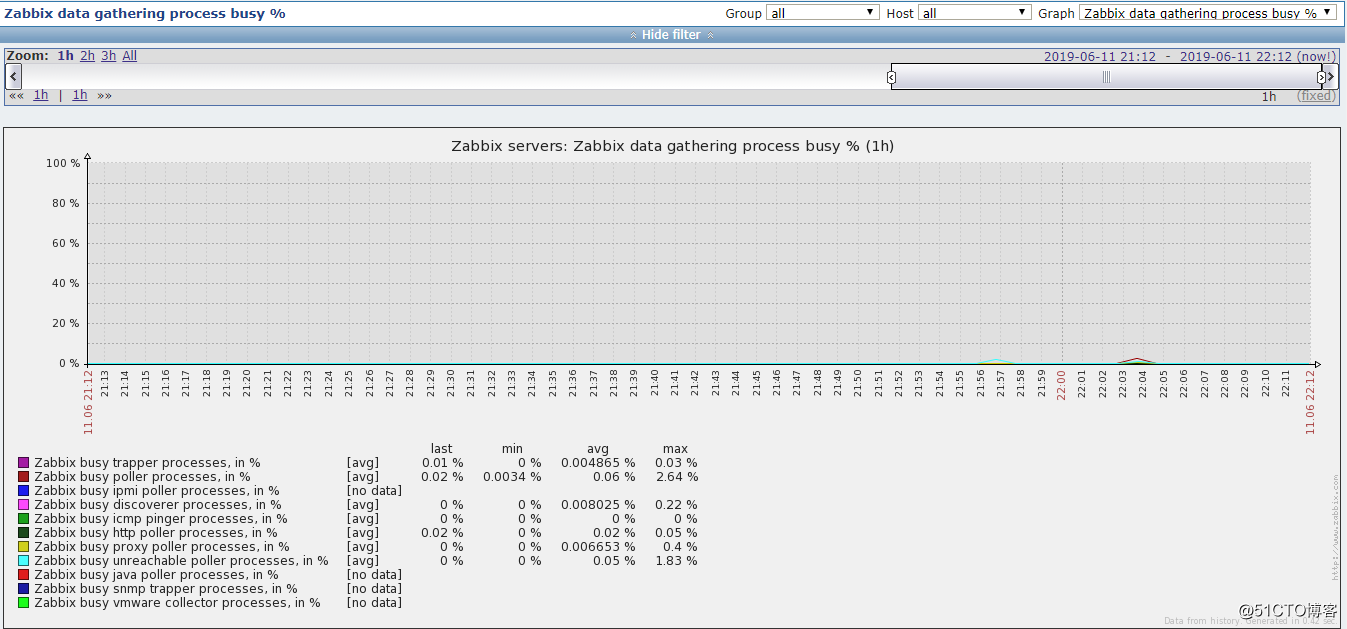The width and height of the screenshot is (1347, 629).
Task: Set zoom to 3h
Action: tap(108, 56)
